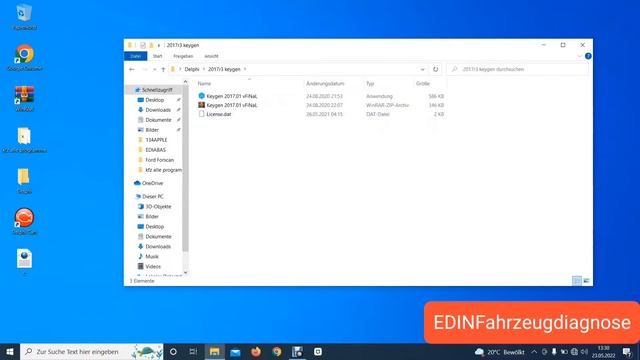Click Delphi in the address breadcrumb

(192, 69)
